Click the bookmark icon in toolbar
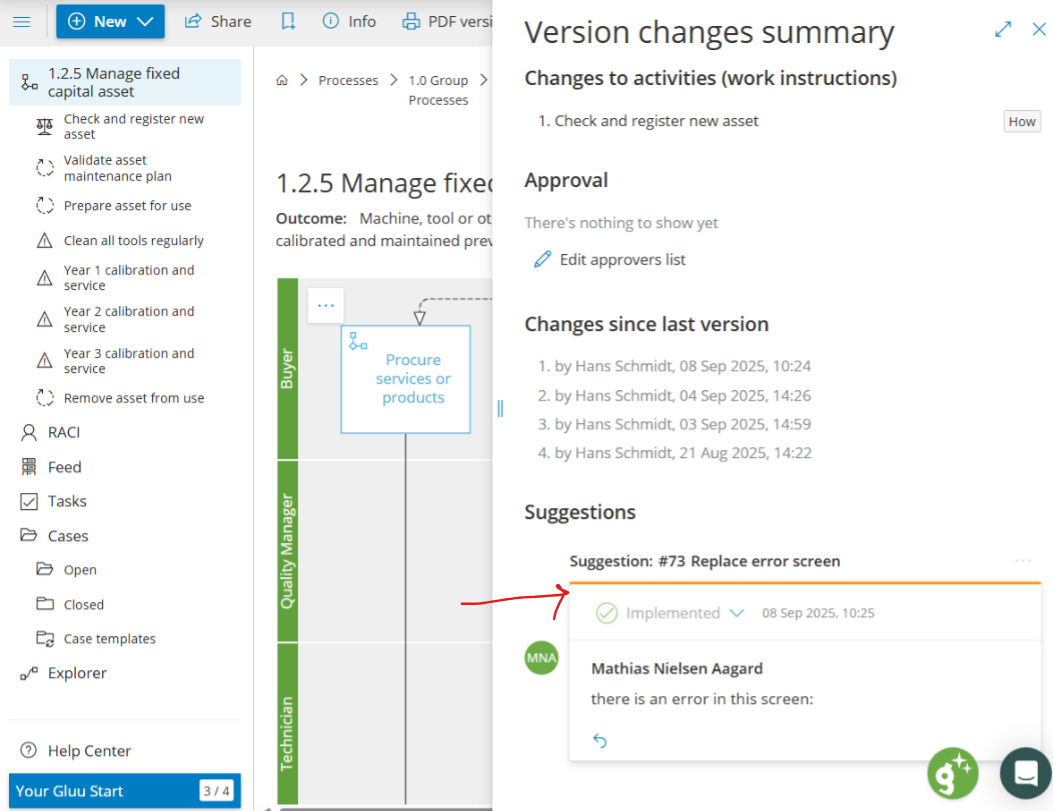Image resolution: width=1053 pixels, height=811 pixels. pyautogui.click(x=288, y=21)
